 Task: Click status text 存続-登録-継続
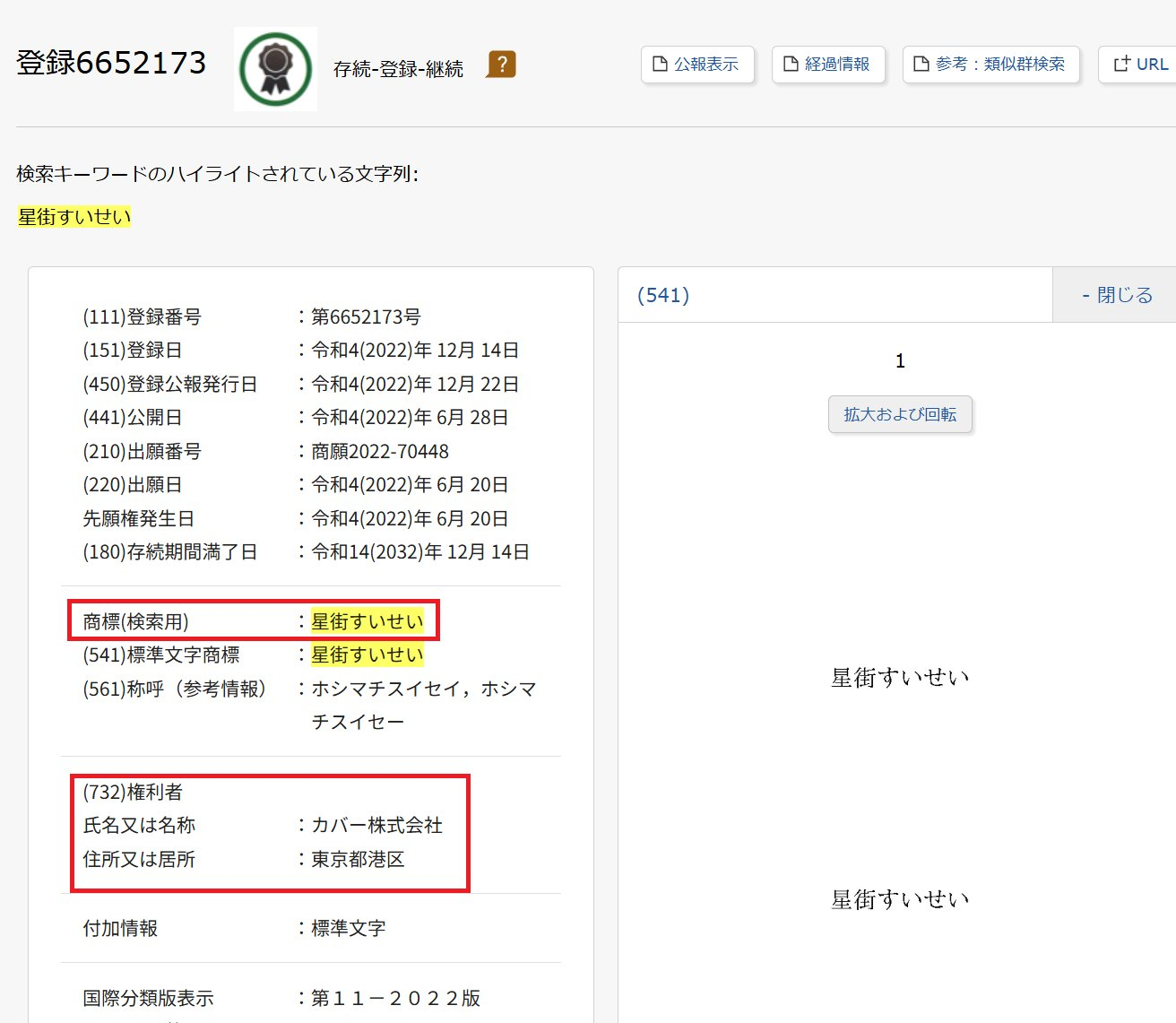[x=398, y=69]
